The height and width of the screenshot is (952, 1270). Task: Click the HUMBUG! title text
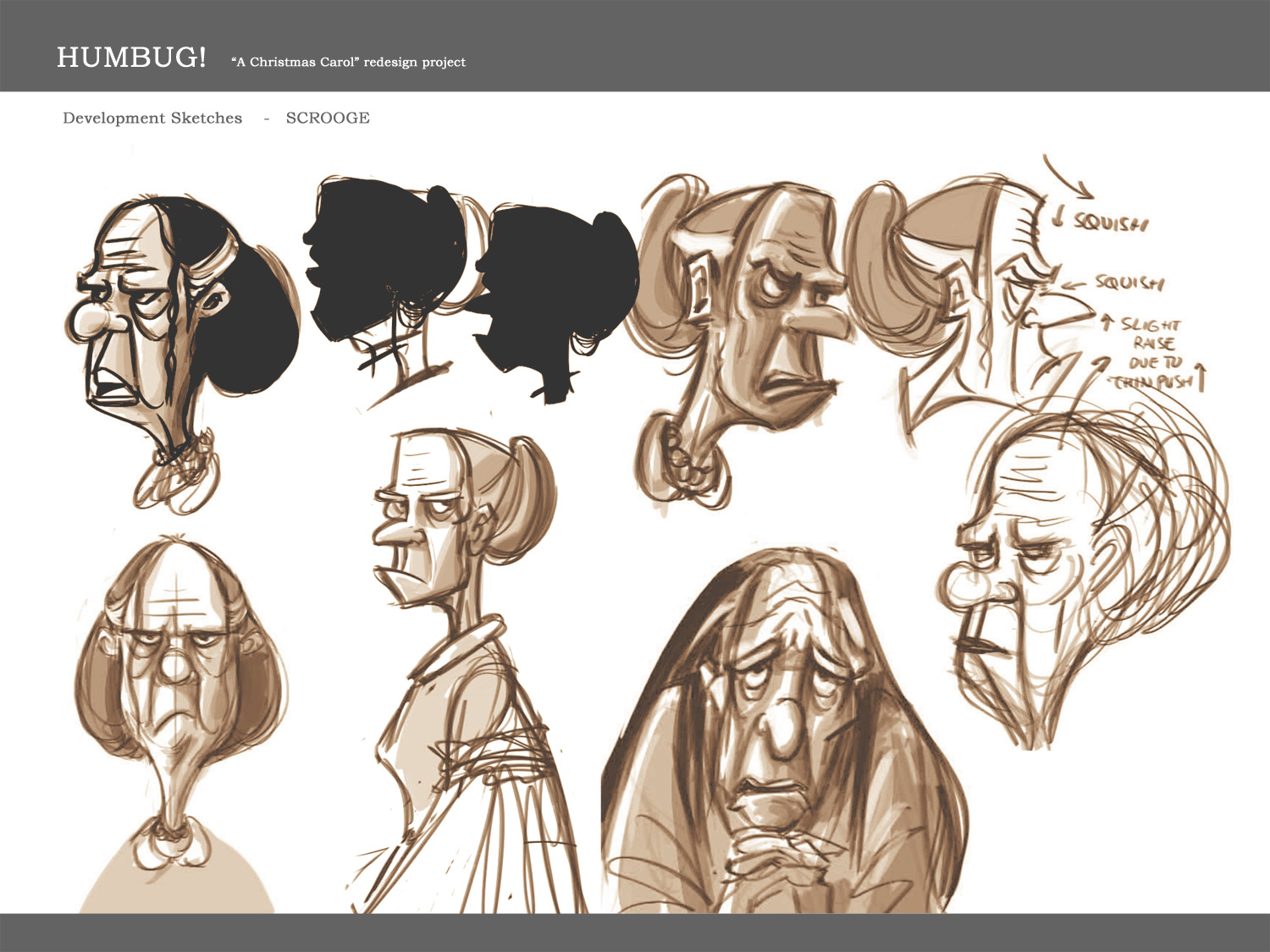(131, 58)
